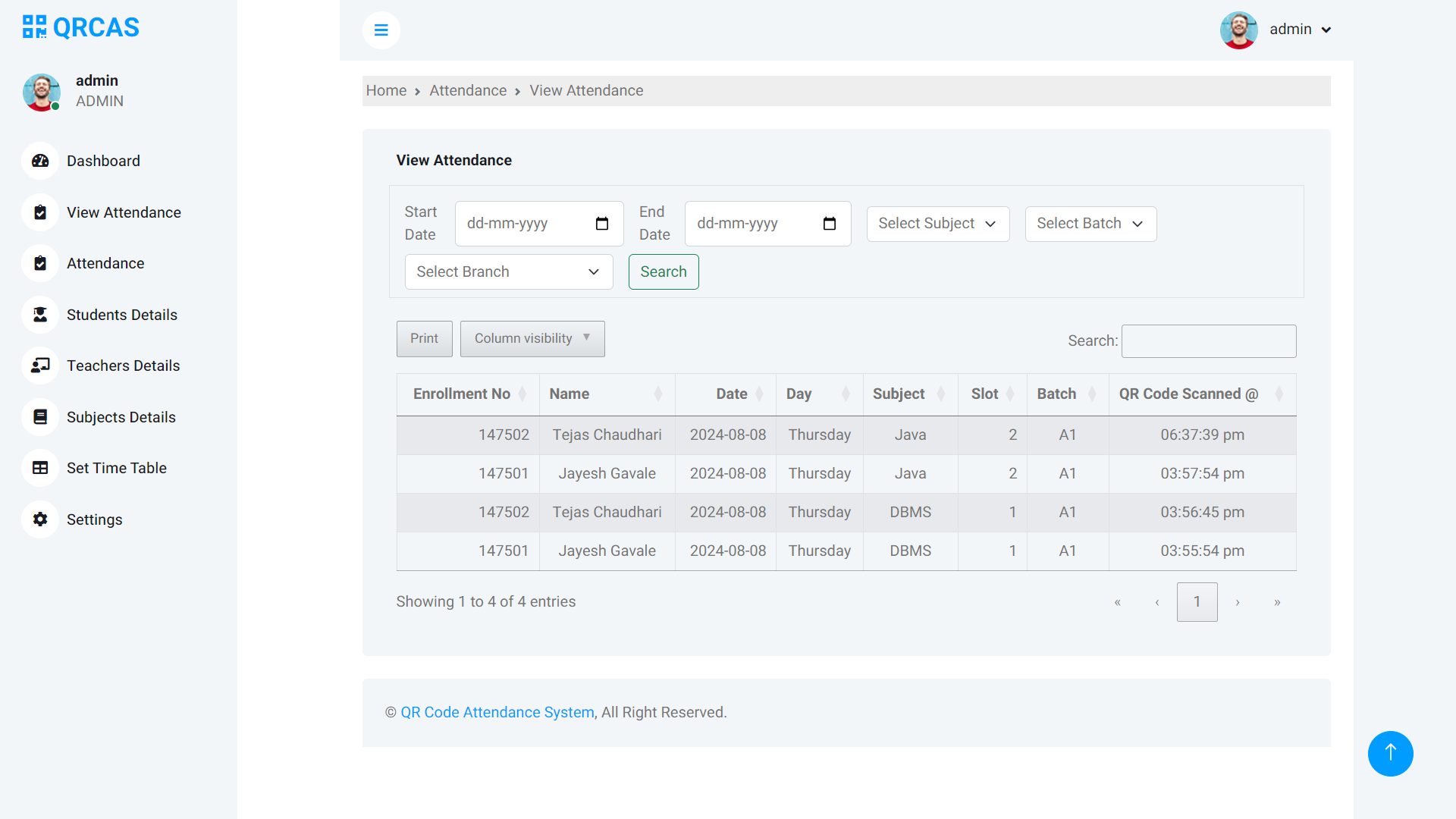This screenshot has width=1456, height=819.
Task: Open QR Code Attendance System footer link
Action: pos(497,712)
